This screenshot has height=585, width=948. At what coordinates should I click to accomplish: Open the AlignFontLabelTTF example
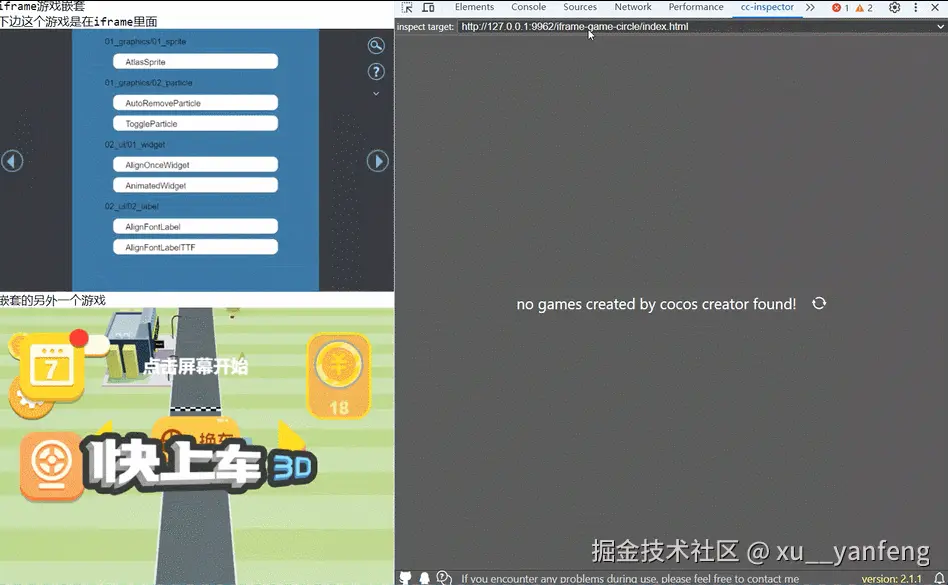click(x=195, y=247)
